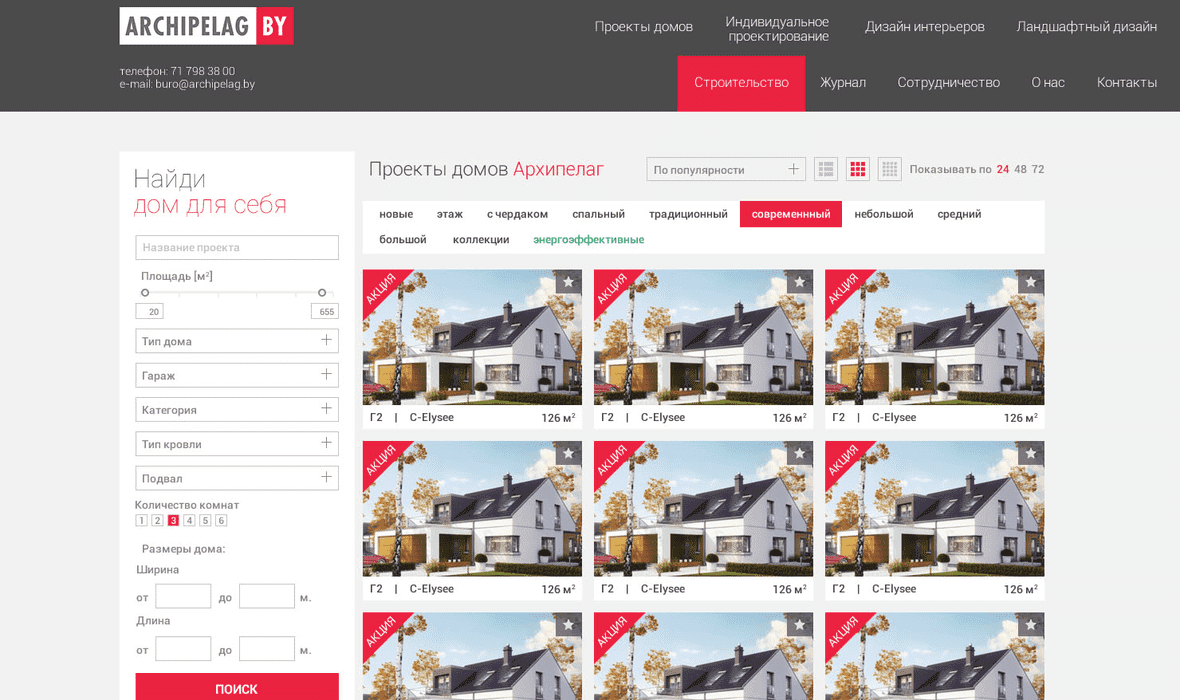Click the Archipelag BY logo
The height and width of the screenshot is (700, 1180).
pyautogui.click(x=206, y=27)
